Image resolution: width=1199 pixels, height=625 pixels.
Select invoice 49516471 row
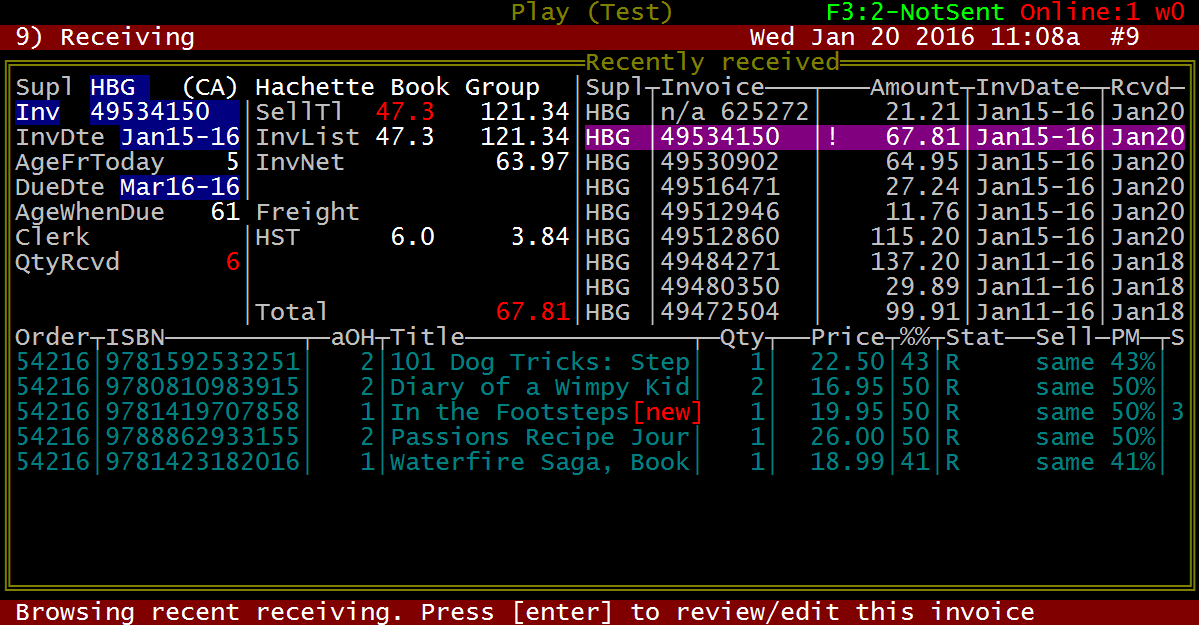click(x=719, y=187)
